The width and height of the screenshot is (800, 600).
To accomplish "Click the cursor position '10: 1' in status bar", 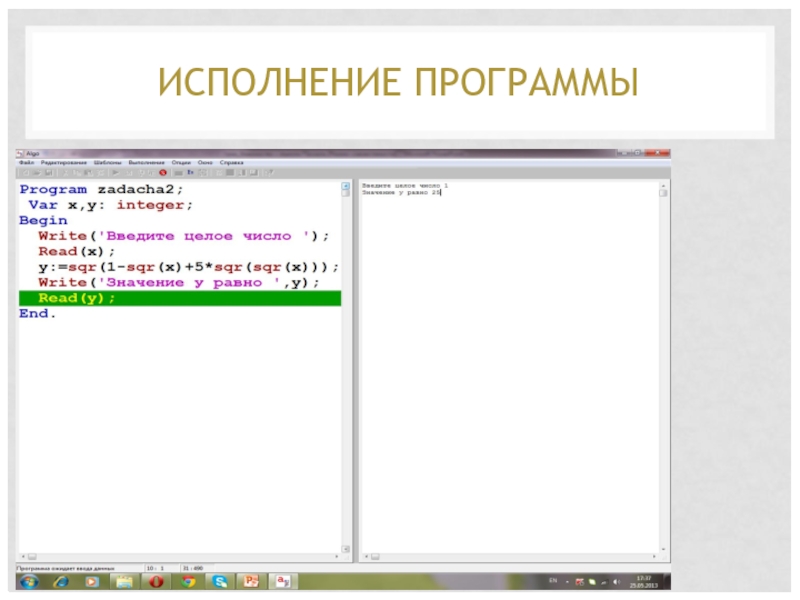I will pos(156,568).
